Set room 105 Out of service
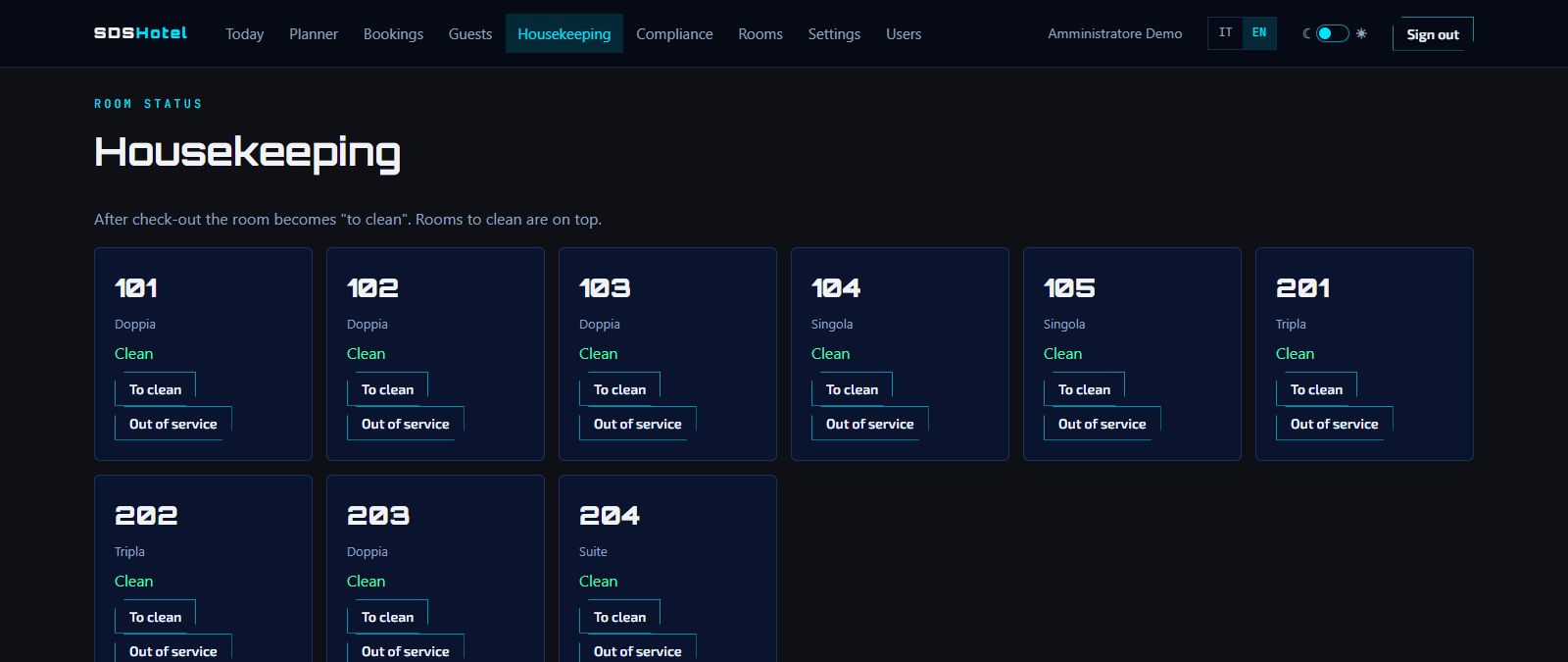 click(1102, 424)
